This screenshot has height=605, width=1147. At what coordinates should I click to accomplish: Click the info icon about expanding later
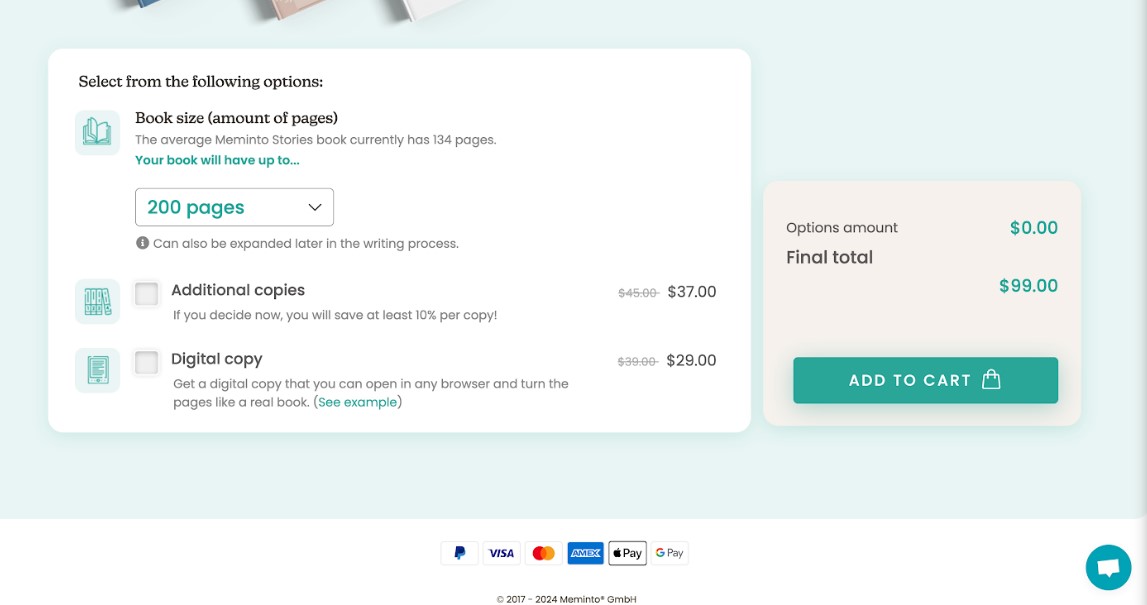[143, 243]
